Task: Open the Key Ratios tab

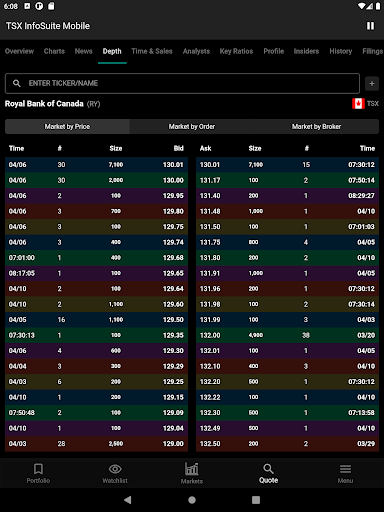Action: point(236,51)
